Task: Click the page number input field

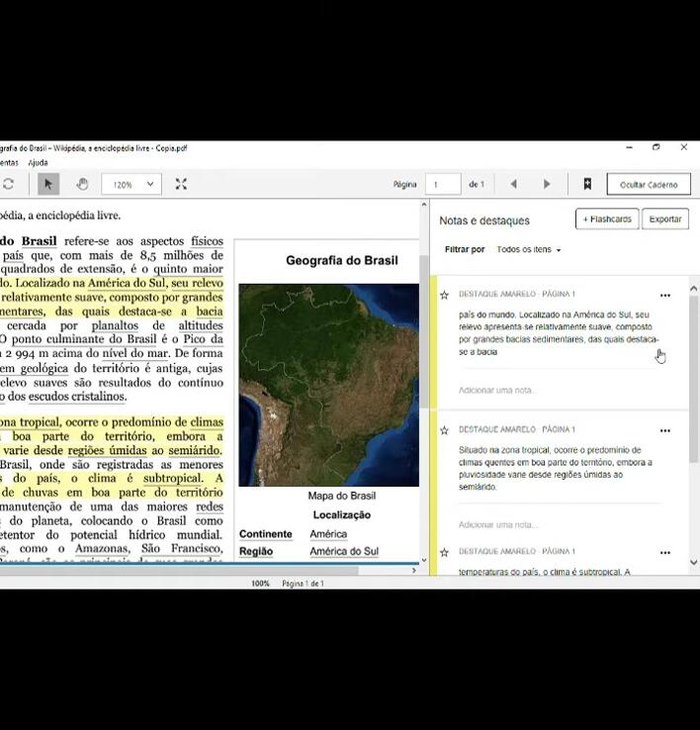Action: coord(443,184)
